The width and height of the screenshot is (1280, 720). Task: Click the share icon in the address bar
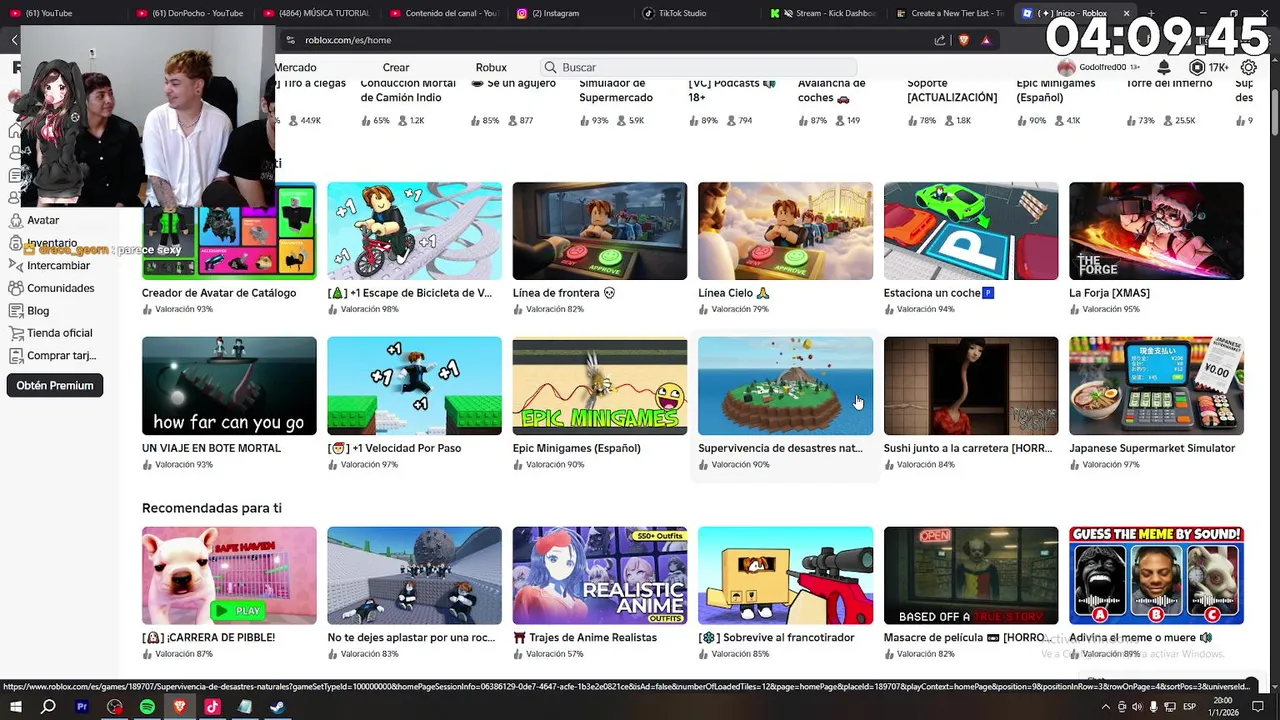tap(940, 40)
